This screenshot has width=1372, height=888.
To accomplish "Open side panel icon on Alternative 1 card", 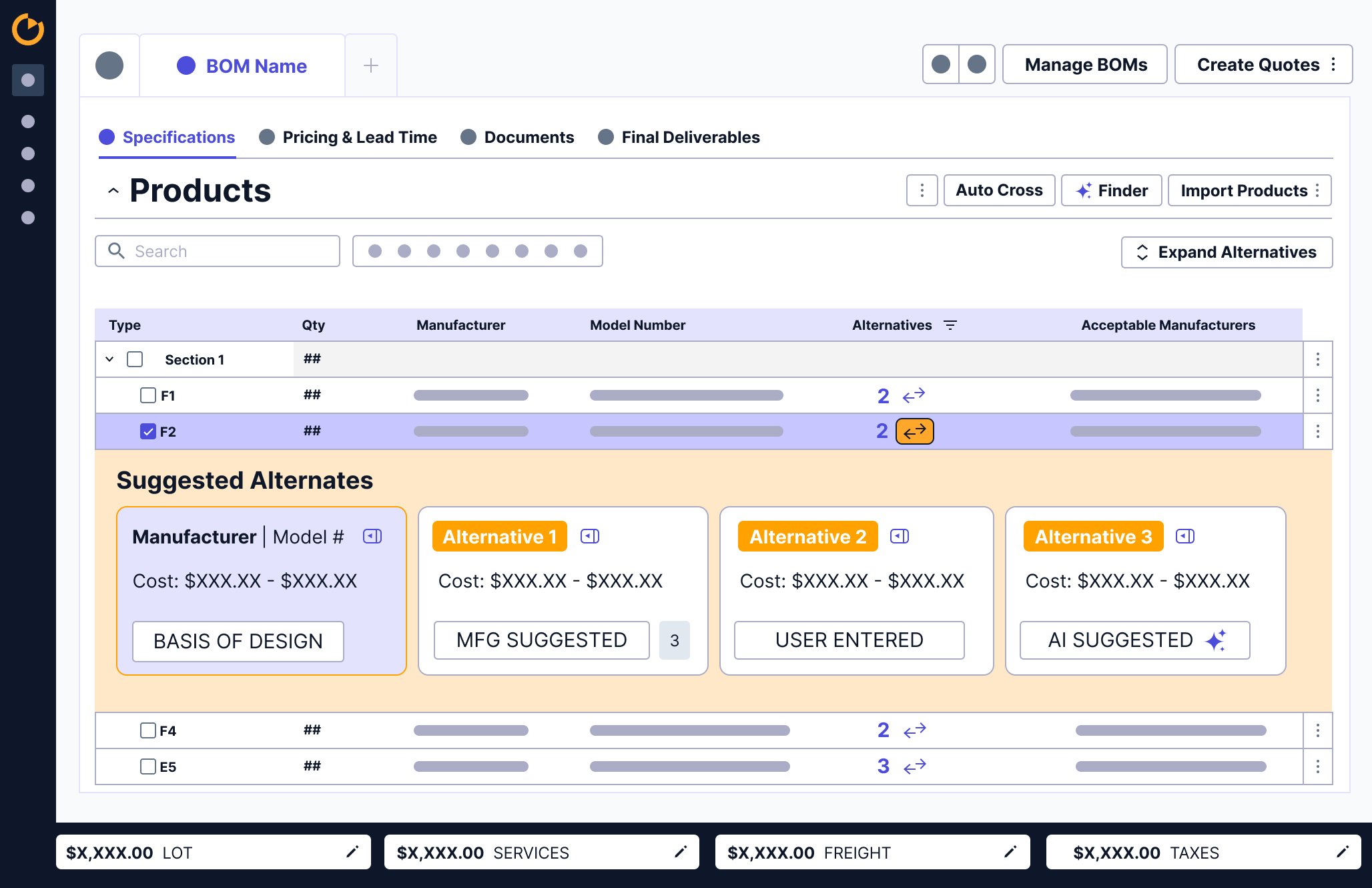I will [590, 536].
